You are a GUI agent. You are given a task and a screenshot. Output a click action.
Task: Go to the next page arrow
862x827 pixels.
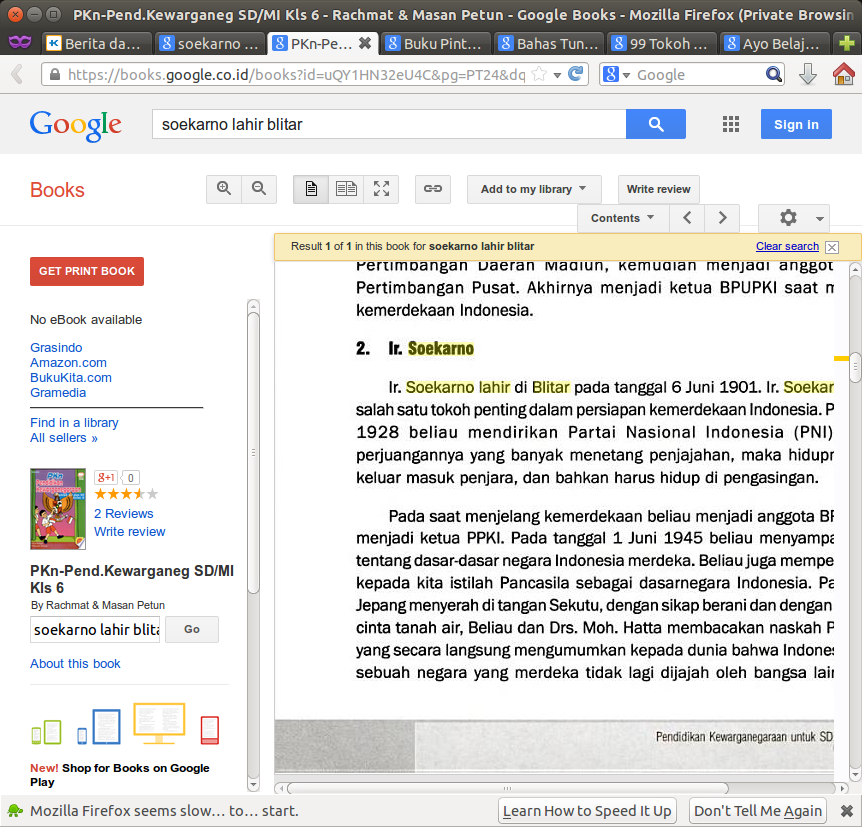pos(722,218)
